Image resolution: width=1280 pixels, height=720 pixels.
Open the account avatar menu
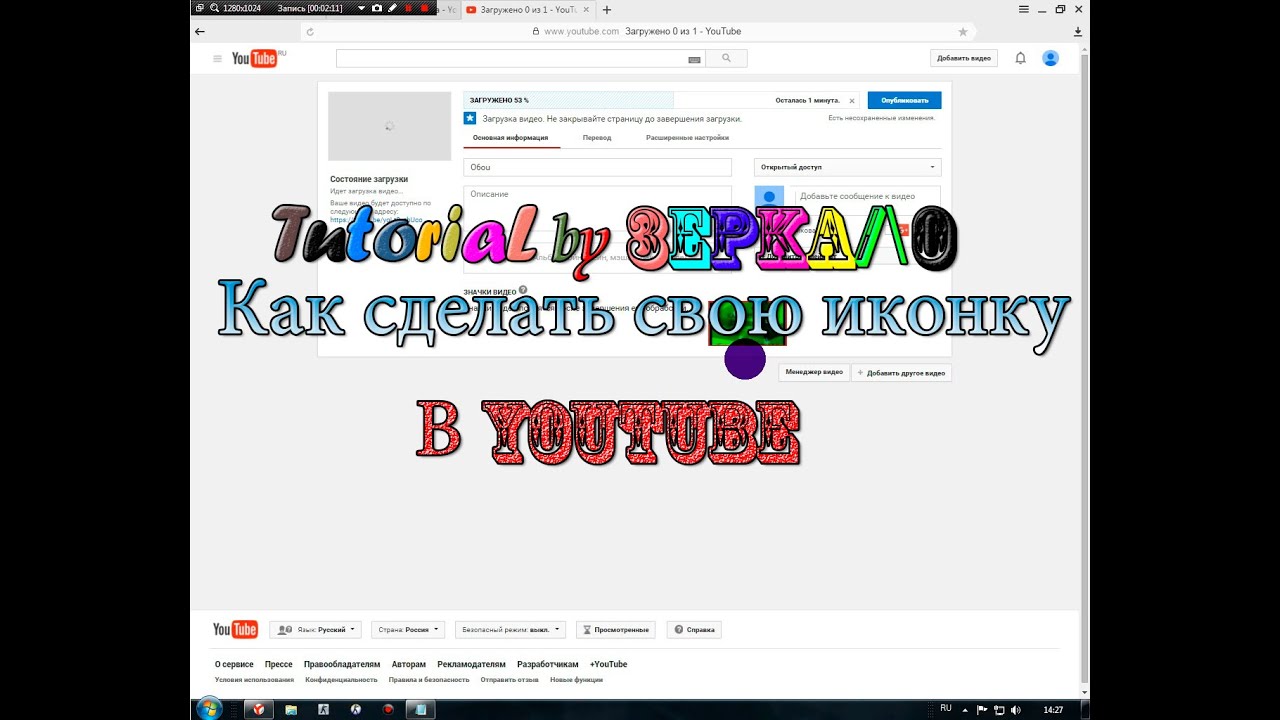(x=1050, y=58)
